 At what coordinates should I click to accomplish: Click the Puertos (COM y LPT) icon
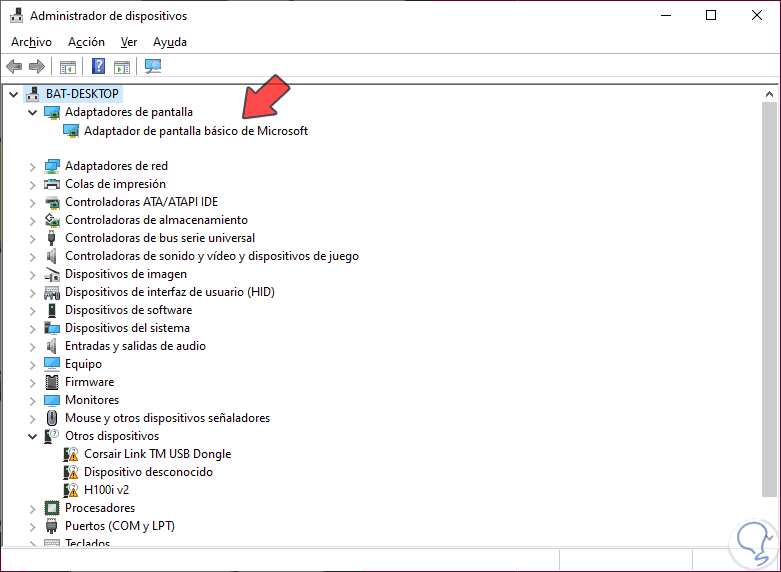click(51, 526)
